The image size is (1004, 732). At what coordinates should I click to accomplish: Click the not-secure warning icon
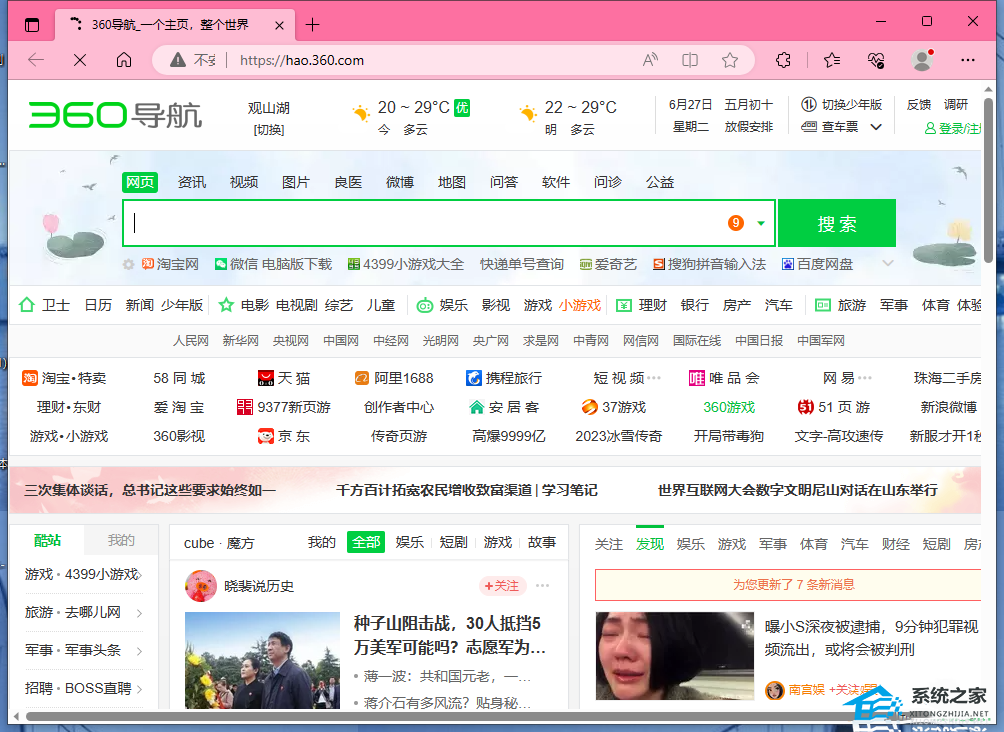178,60
